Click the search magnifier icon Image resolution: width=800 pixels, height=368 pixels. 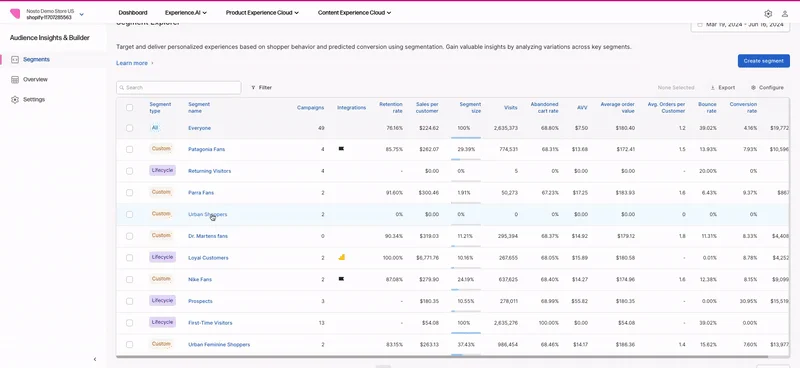(122, 88)
